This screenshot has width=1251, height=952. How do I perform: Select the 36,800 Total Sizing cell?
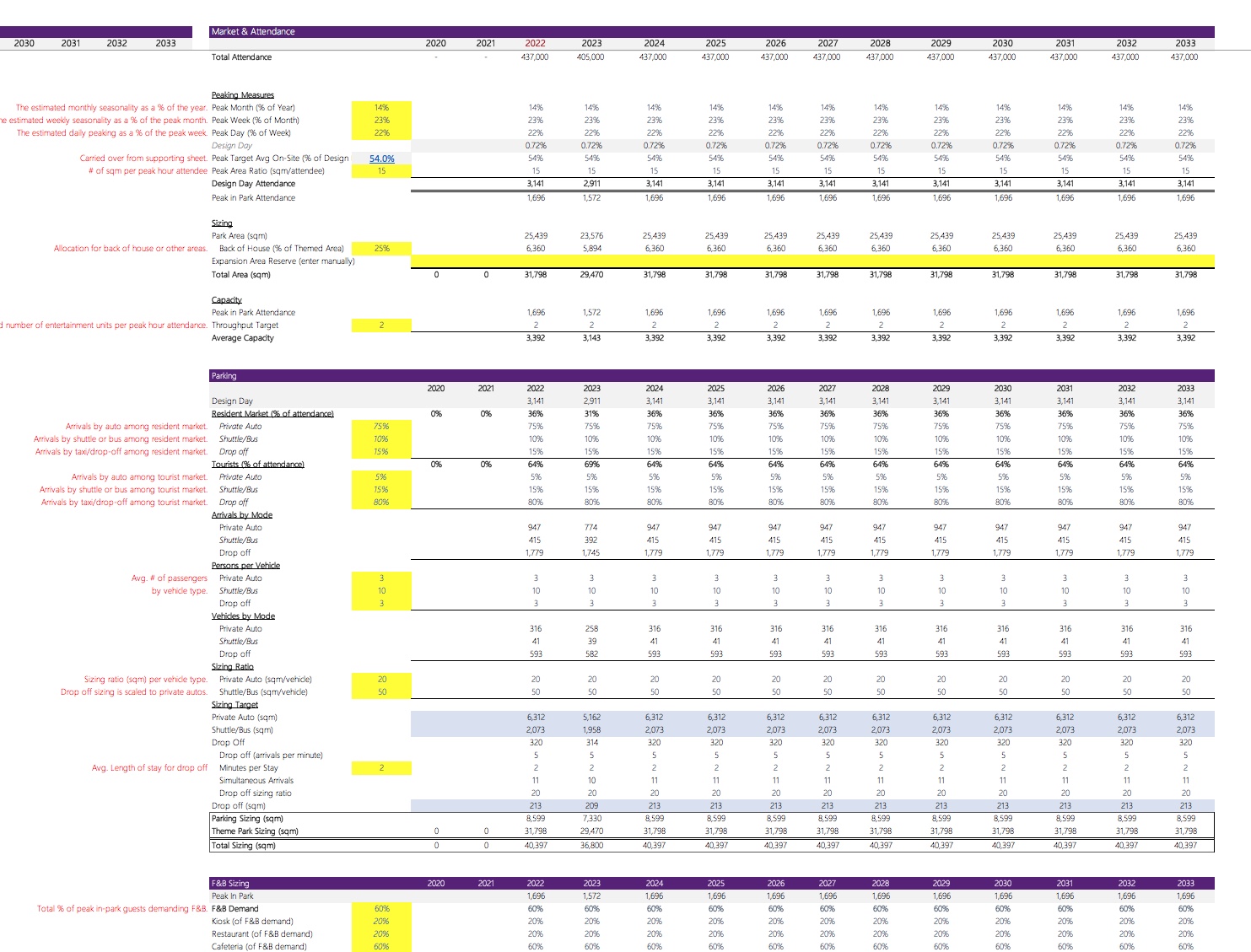tap(591, 845)
